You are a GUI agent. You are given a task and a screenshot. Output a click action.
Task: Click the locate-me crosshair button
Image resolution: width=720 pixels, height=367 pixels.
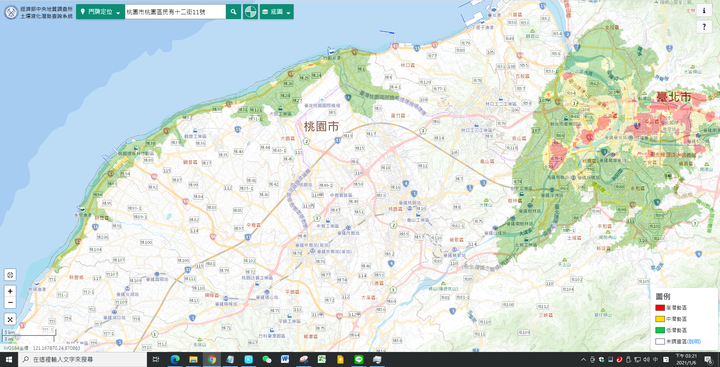(x=11, y=275)
